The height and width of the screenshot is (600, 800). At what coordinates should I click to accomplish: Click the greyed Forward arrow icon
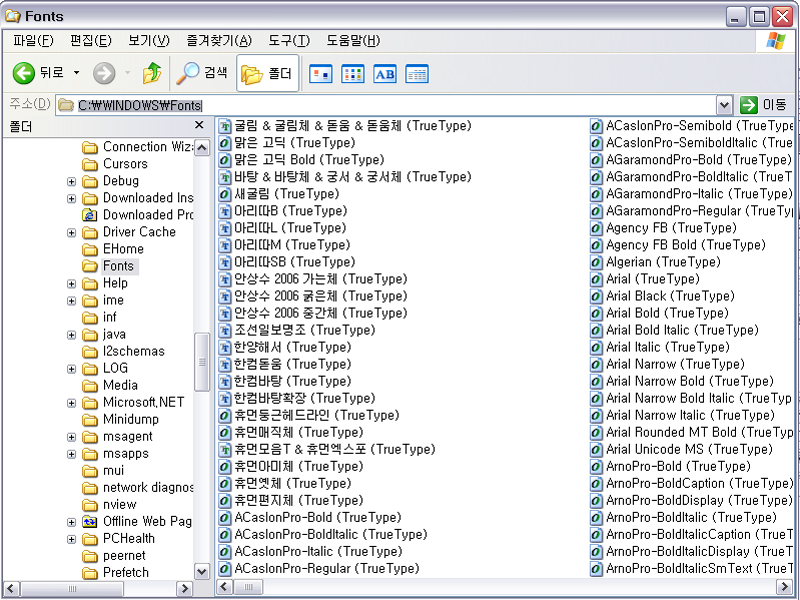[104, 73]
